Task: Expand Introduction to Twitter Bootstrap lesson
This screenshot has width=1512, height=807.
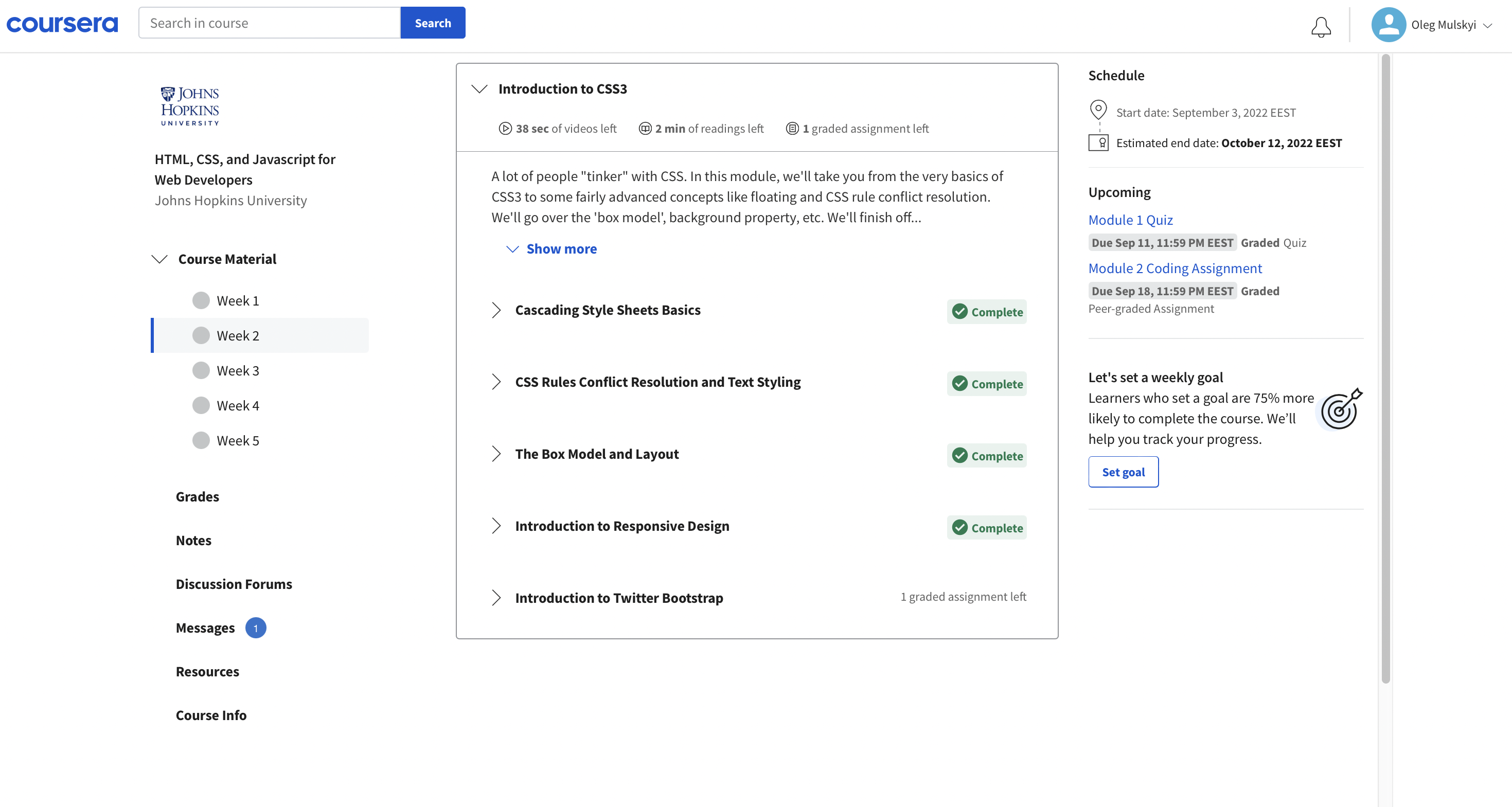Action: point(496,598)
